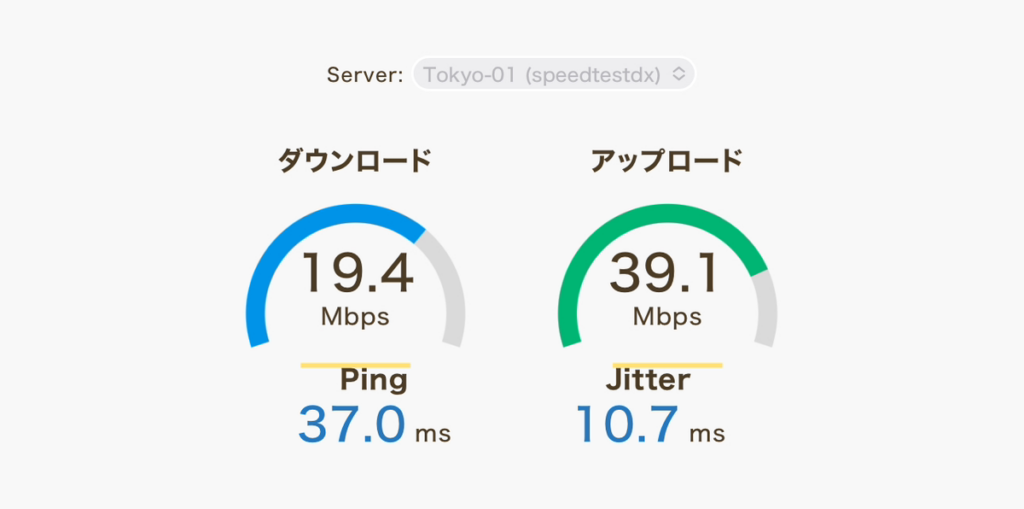Screen dimensions: 1024x509
Task: Click the ms unit next to 10.7
Action: point(707,434)
